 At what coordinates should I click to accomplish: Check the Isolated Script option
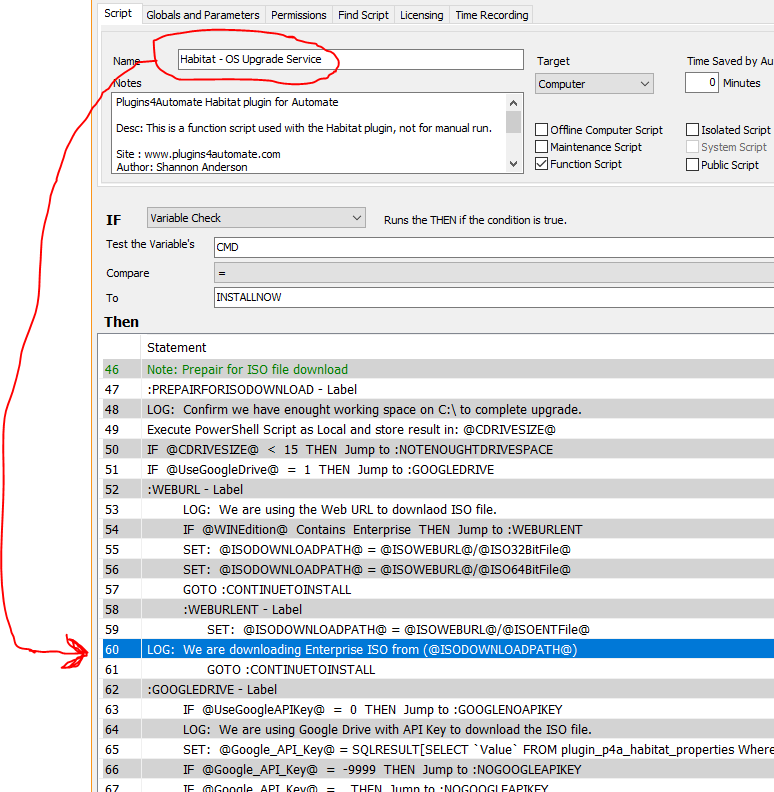(x=693, y=130)
